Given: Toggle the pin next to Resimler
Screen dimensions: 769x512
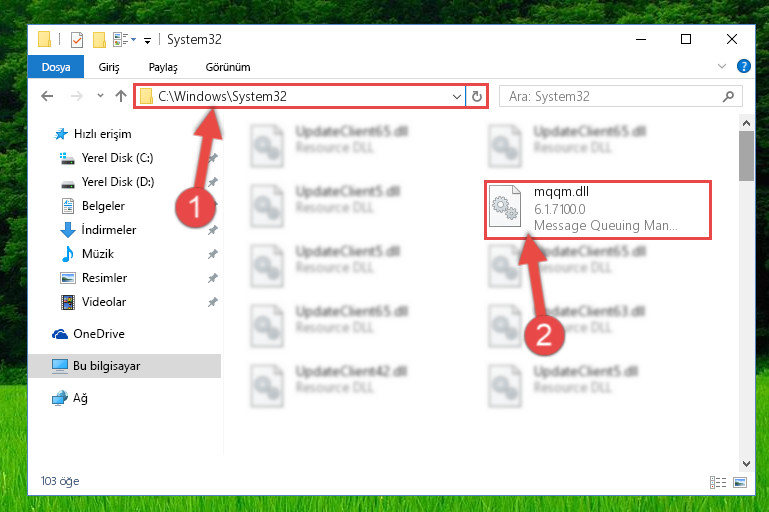Looking at the screenshot, I should tap(212, 278).
